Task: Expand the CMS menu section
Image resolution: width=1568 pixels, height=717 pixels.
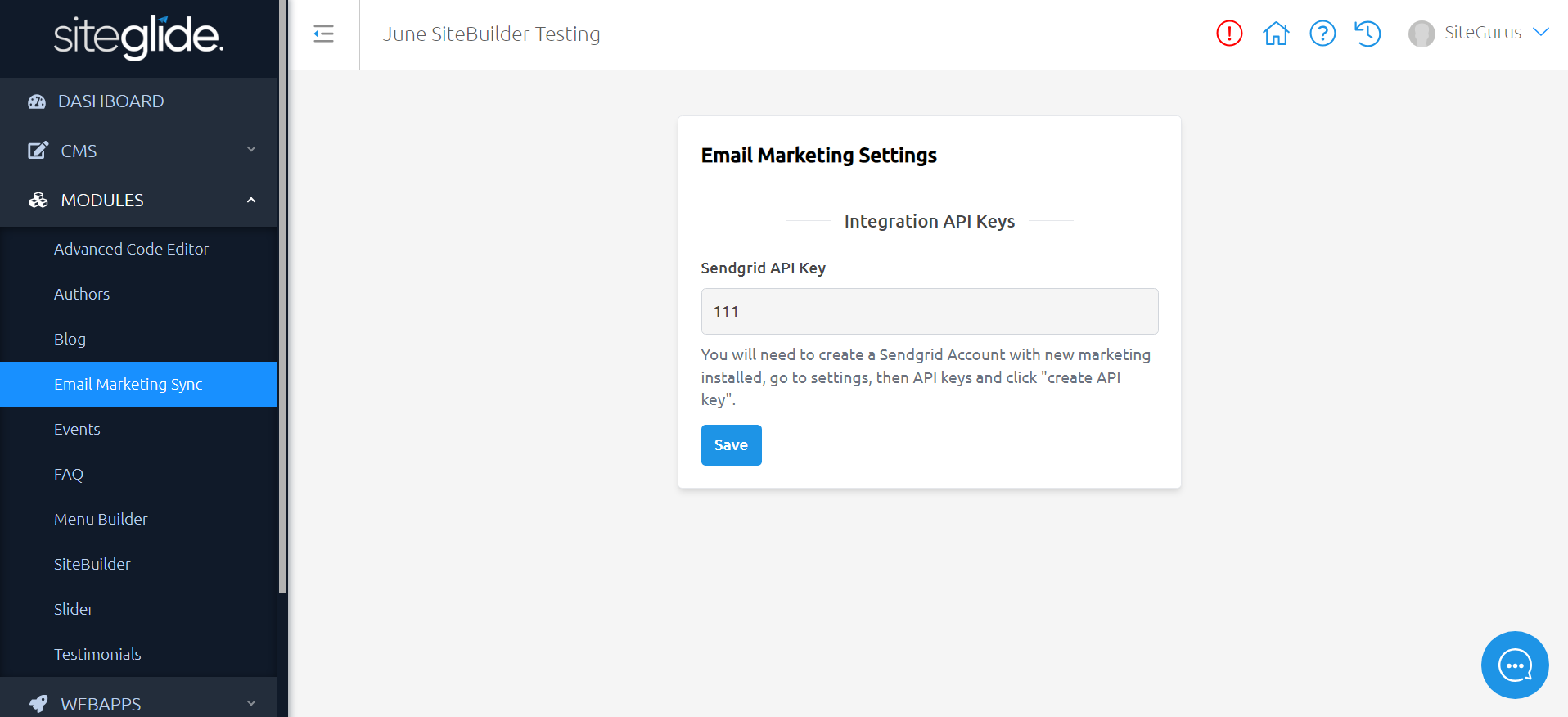Action: point(139,151)
